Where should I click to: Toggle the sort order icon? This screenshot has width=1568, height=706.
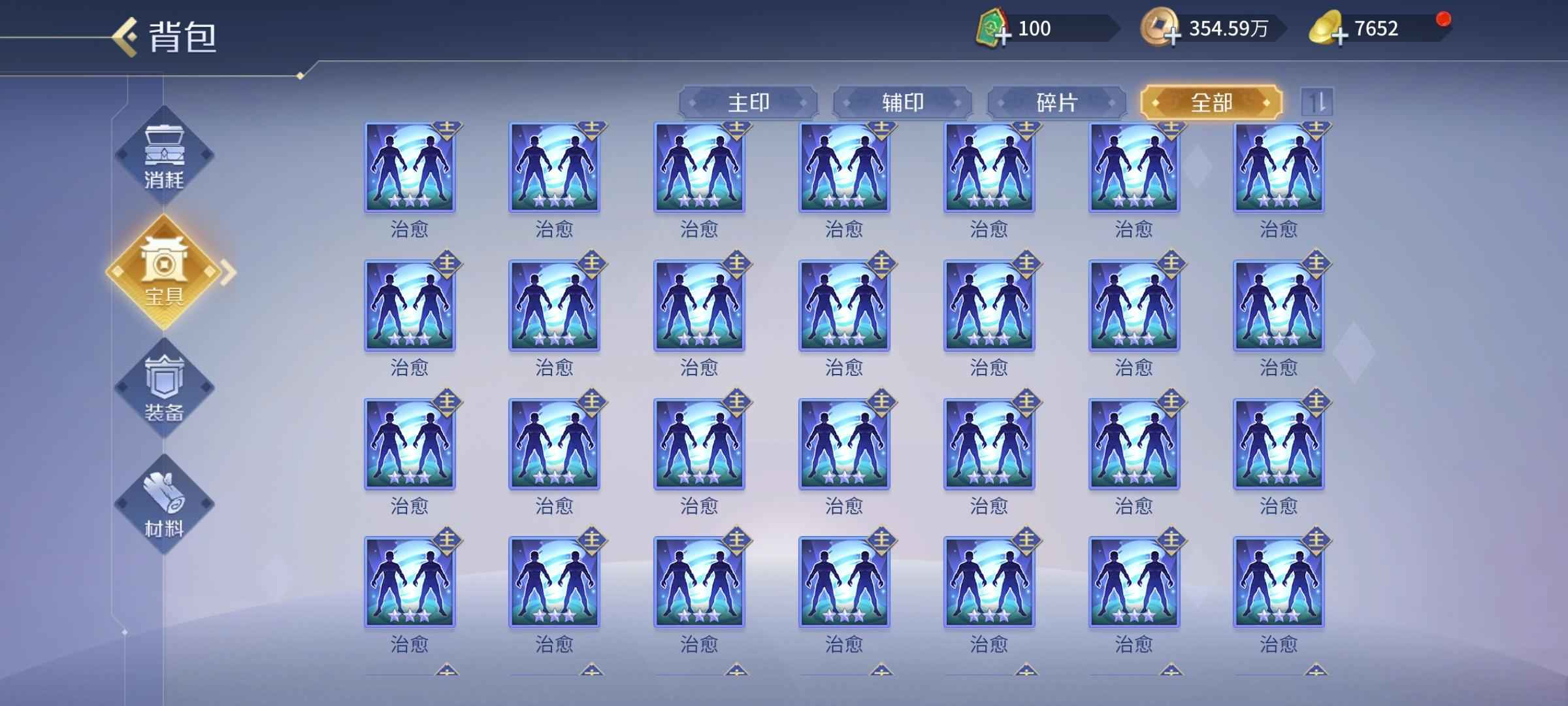pos(1317,102)
